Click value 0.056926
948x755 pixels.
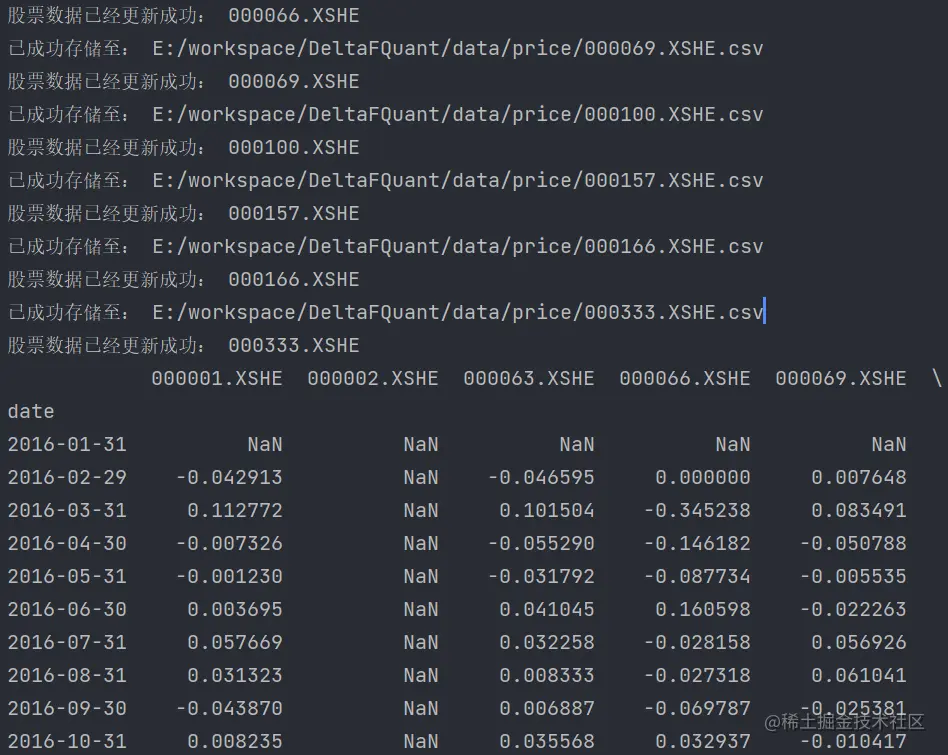pos(859,642)
